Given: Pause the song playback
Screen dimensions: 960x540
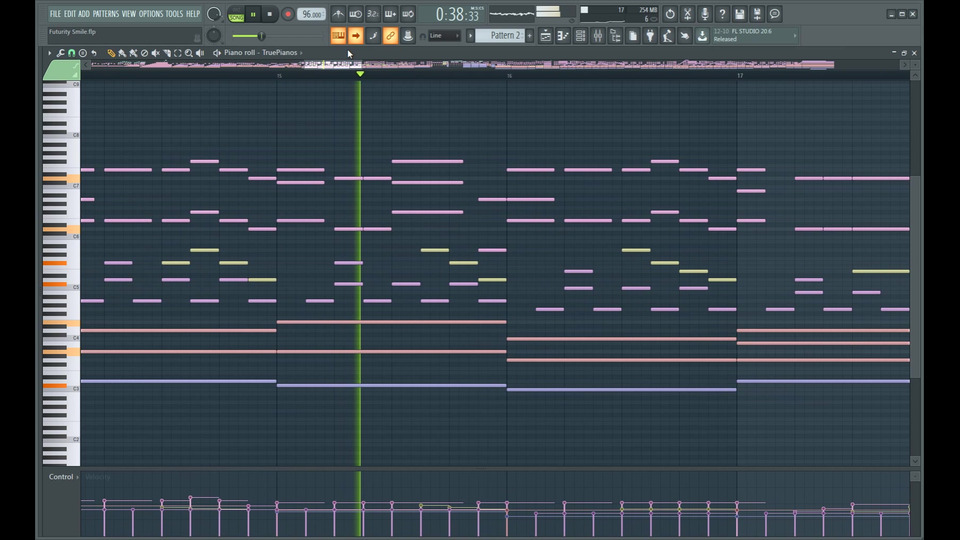Looking at the screenshot, I should coord(253,14).
